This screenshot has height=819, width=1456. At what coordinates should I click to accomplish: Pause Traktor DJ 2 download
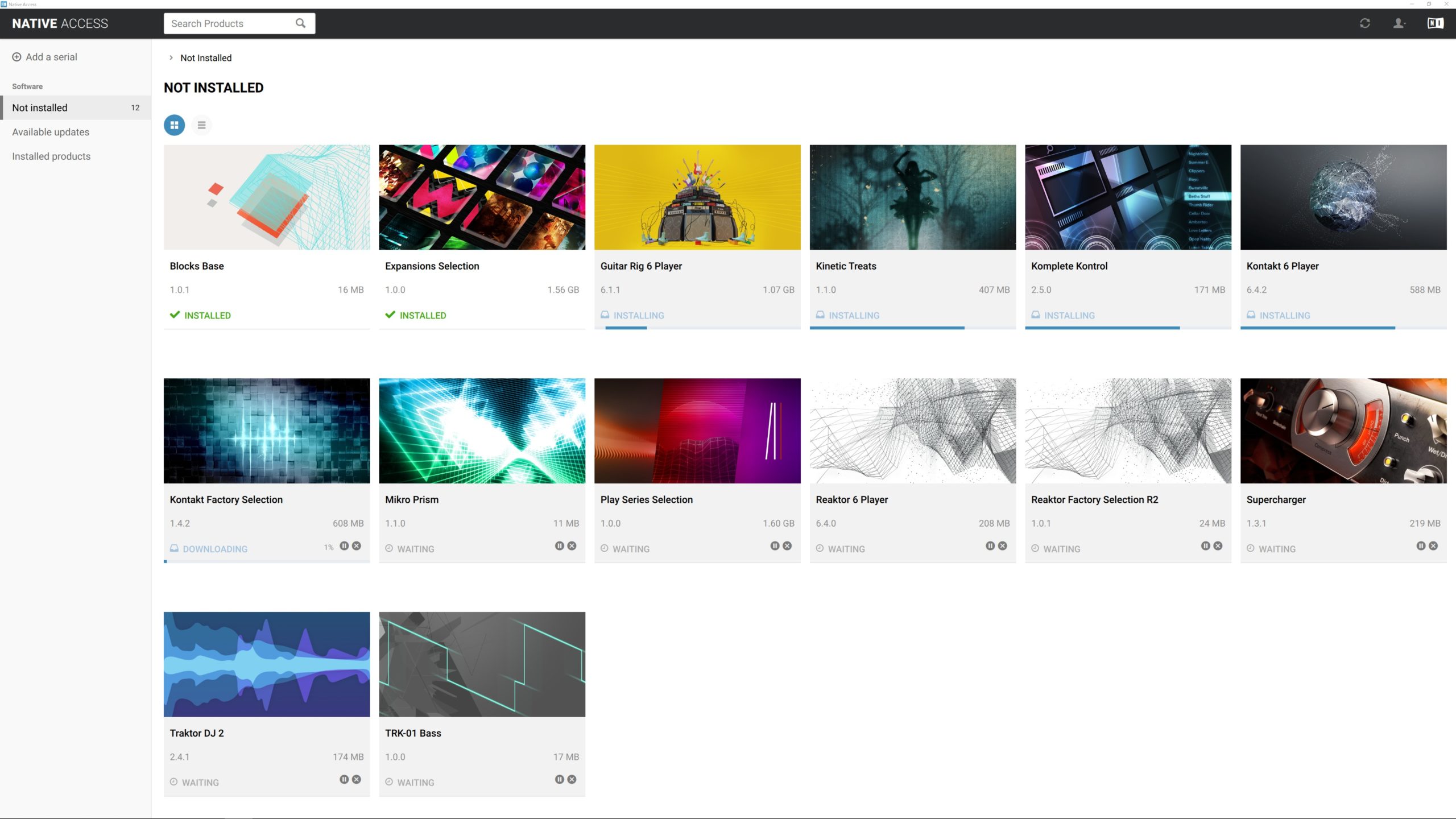tap(344, 780)
